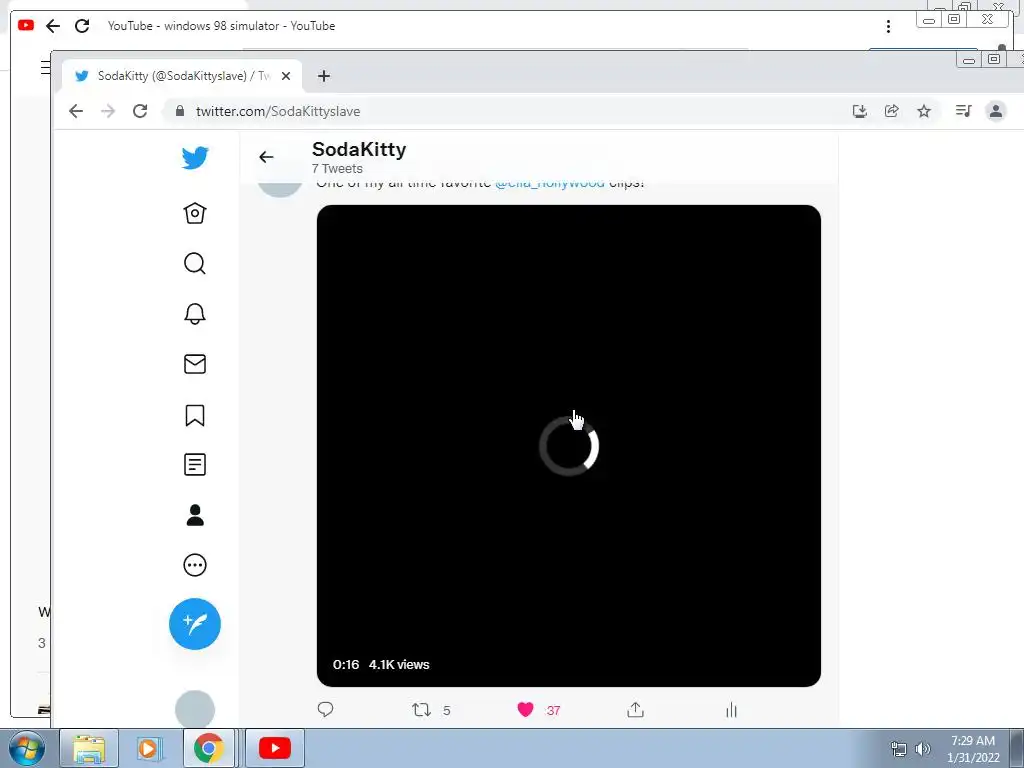This screenshot has width=1024, height=768.
Task: Open the clock showing 7:29 AM
Action: coord(973,749)
